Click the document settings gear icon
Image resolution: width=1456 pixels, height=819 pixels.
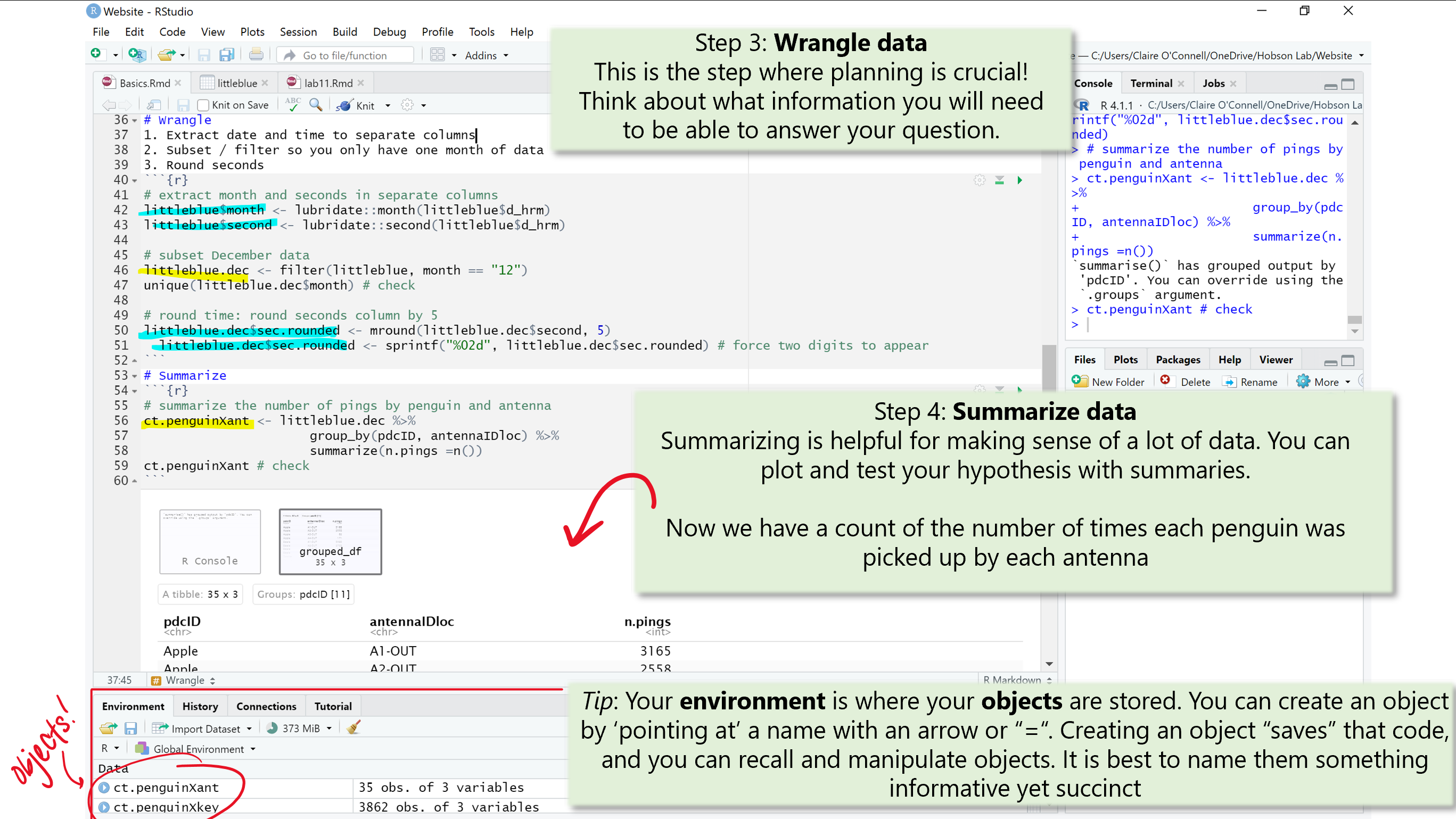click(x=407, y=105)
